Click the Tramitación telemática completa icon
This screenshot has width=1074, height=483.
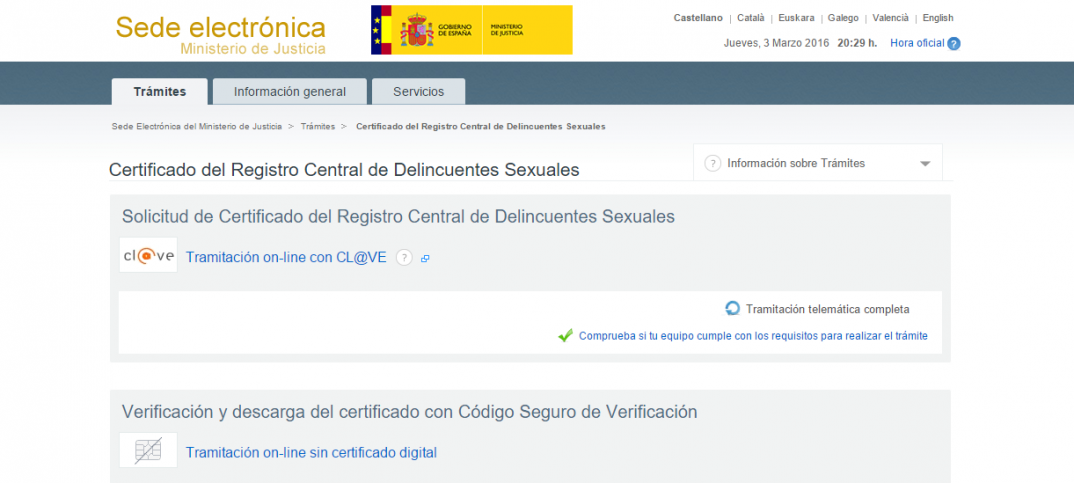coord(733,309)
